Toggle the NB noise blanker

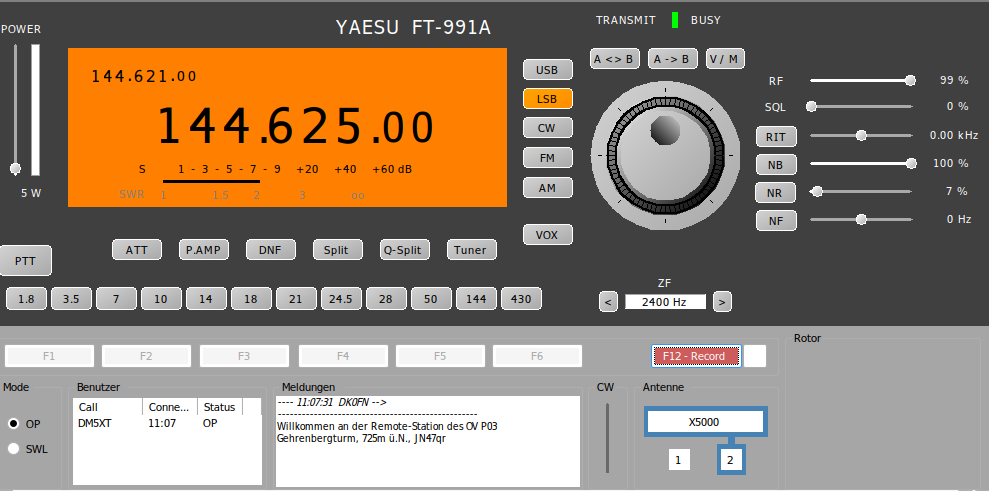pyautogui.click(x=776, y=165)
